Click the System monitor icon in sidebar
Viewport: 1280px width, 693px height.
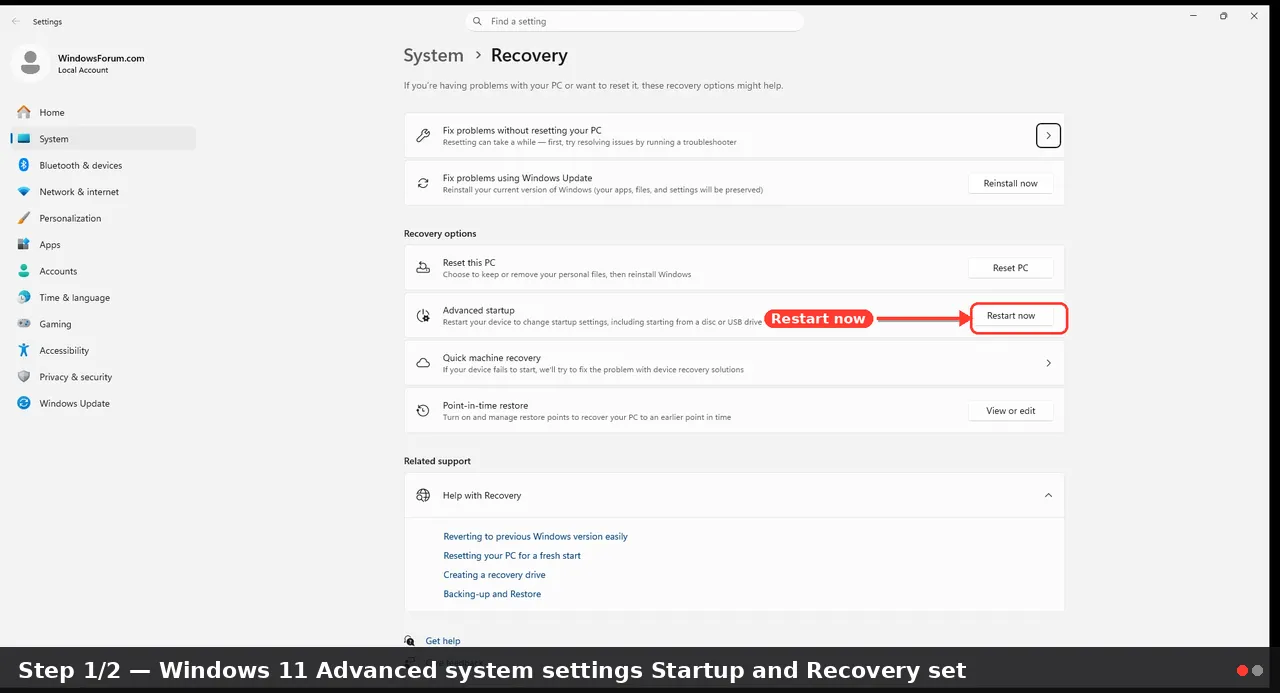pos(23,139)
